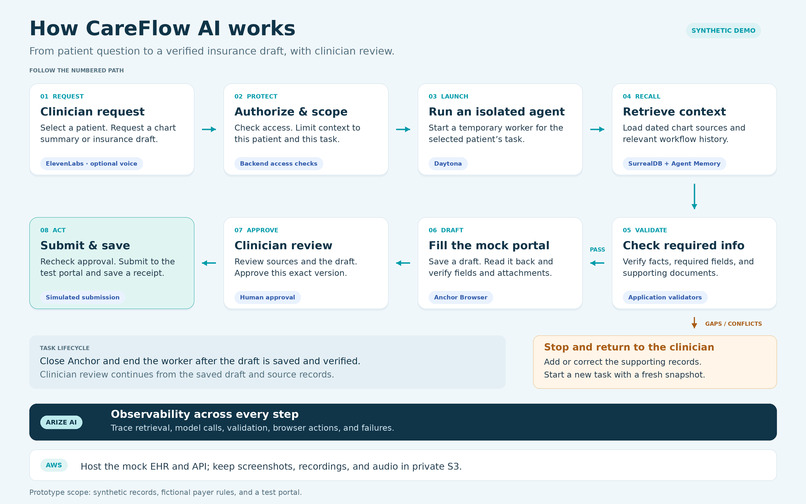Click the '02 PROTECT' step label

pos(256,96)
